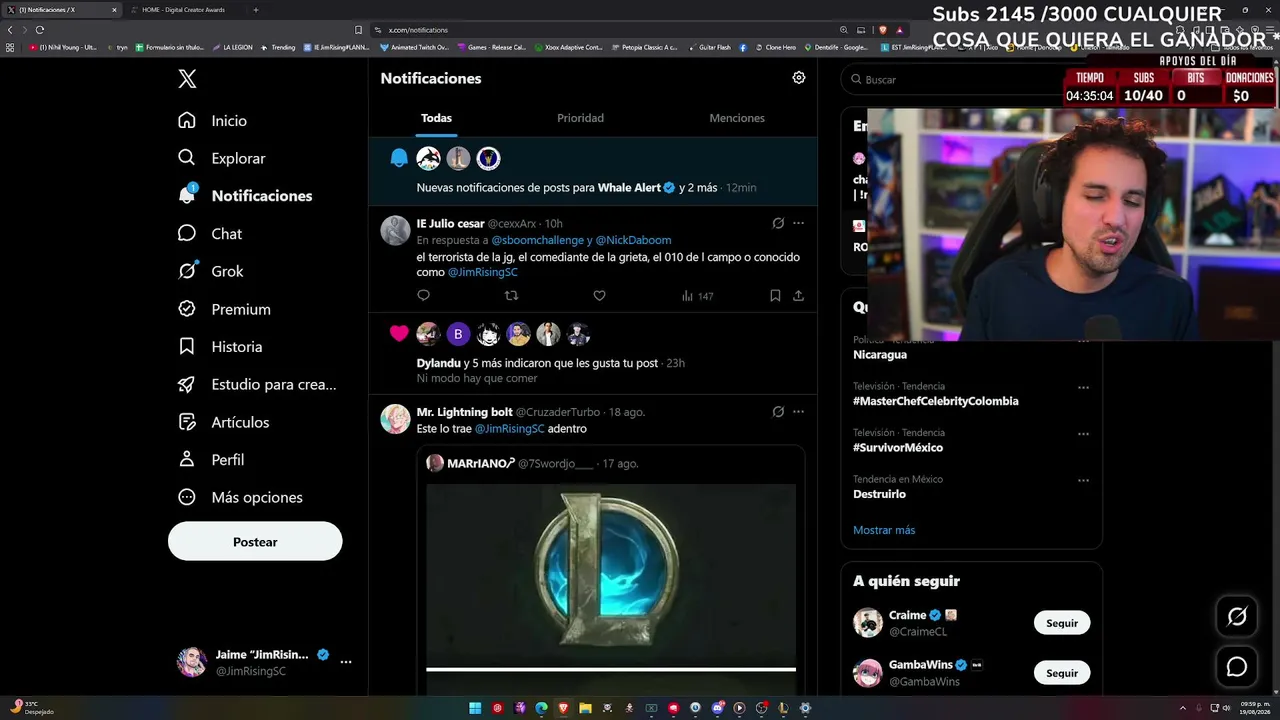
Task: Open more options on IE Julio cesar's post
Action: (798, 223)
